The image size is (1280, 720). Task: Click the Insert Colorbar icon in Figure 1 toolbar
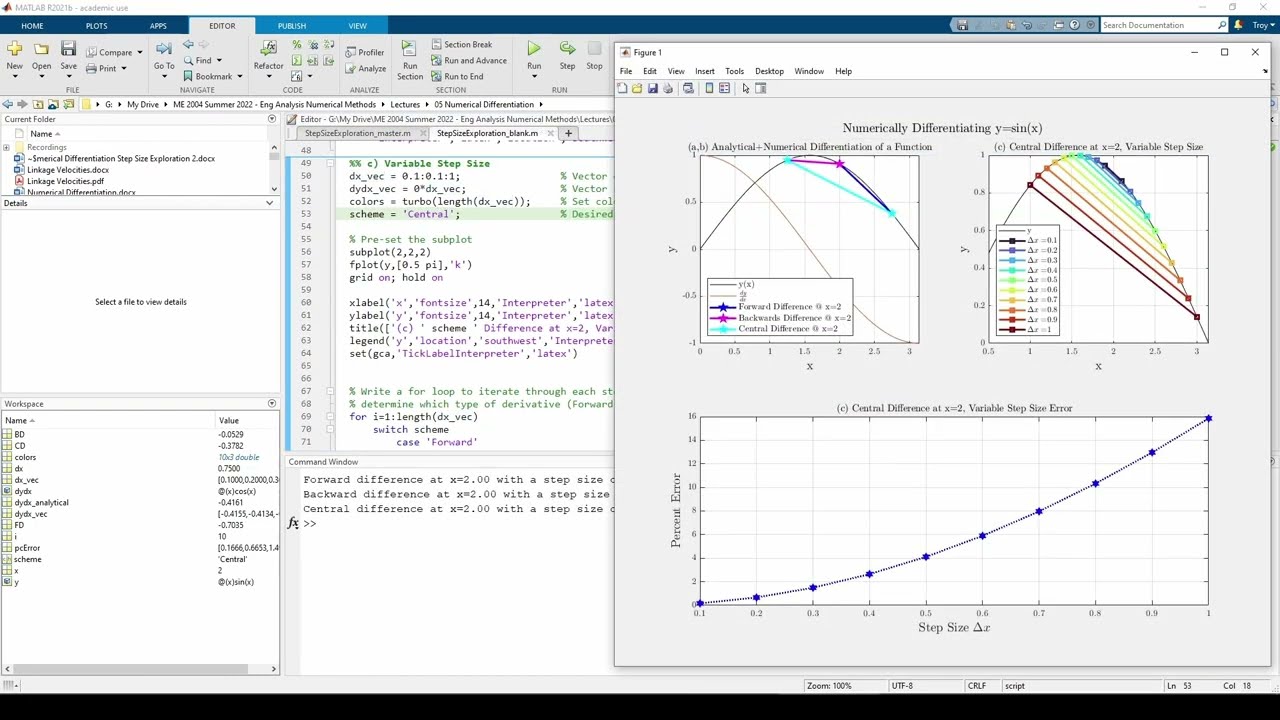(709, 88)
